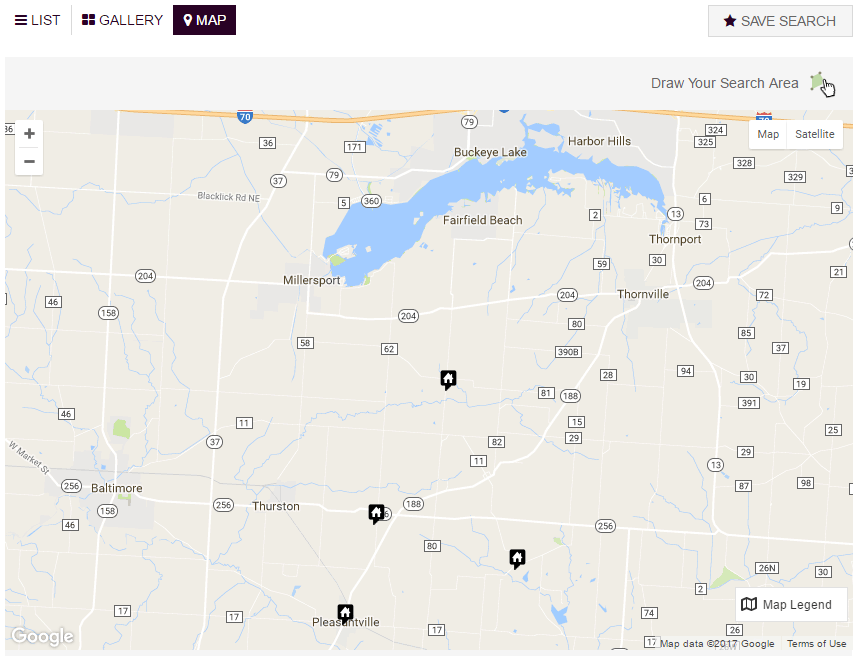Switch the map to Satellite view

[x=815, y=134]
